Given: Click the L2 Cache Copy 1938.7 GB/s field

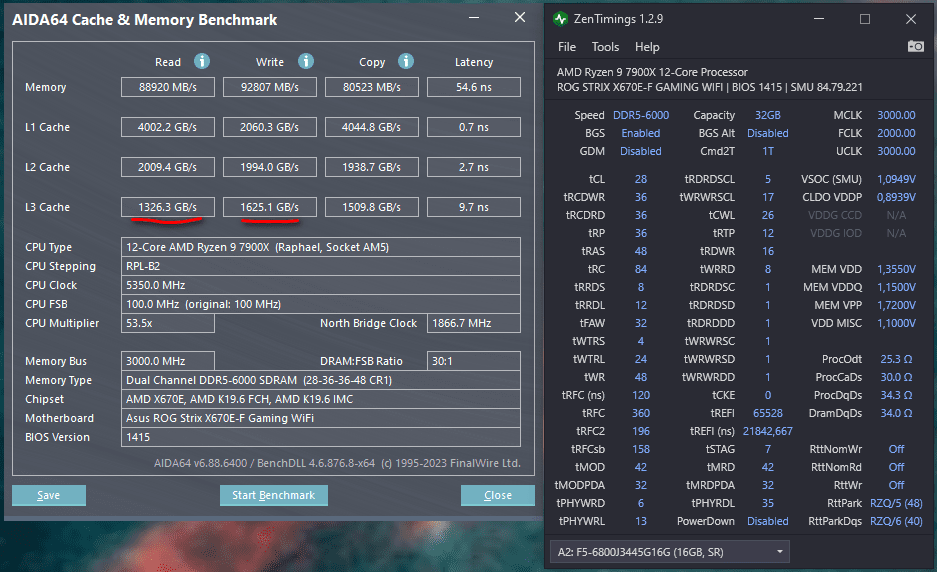Looking at the screenshot, I should (372, 167).
